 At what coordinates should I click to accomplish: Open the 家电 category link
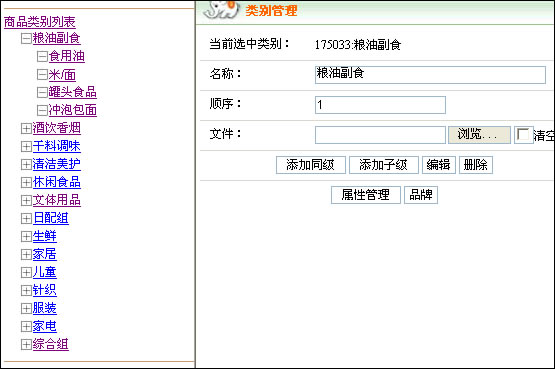click(x=45, y=327)
